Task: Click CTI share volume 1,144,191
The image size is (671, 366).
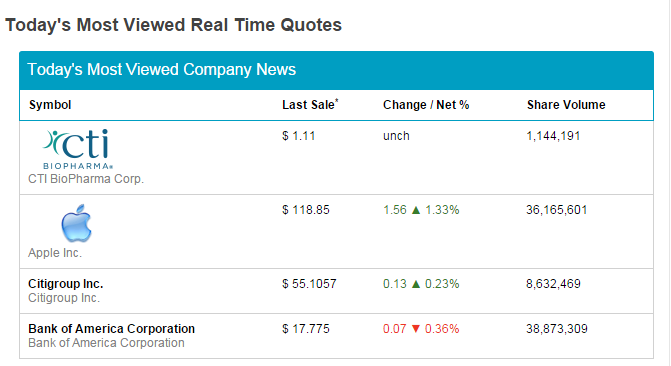Action: coord(553,136)
